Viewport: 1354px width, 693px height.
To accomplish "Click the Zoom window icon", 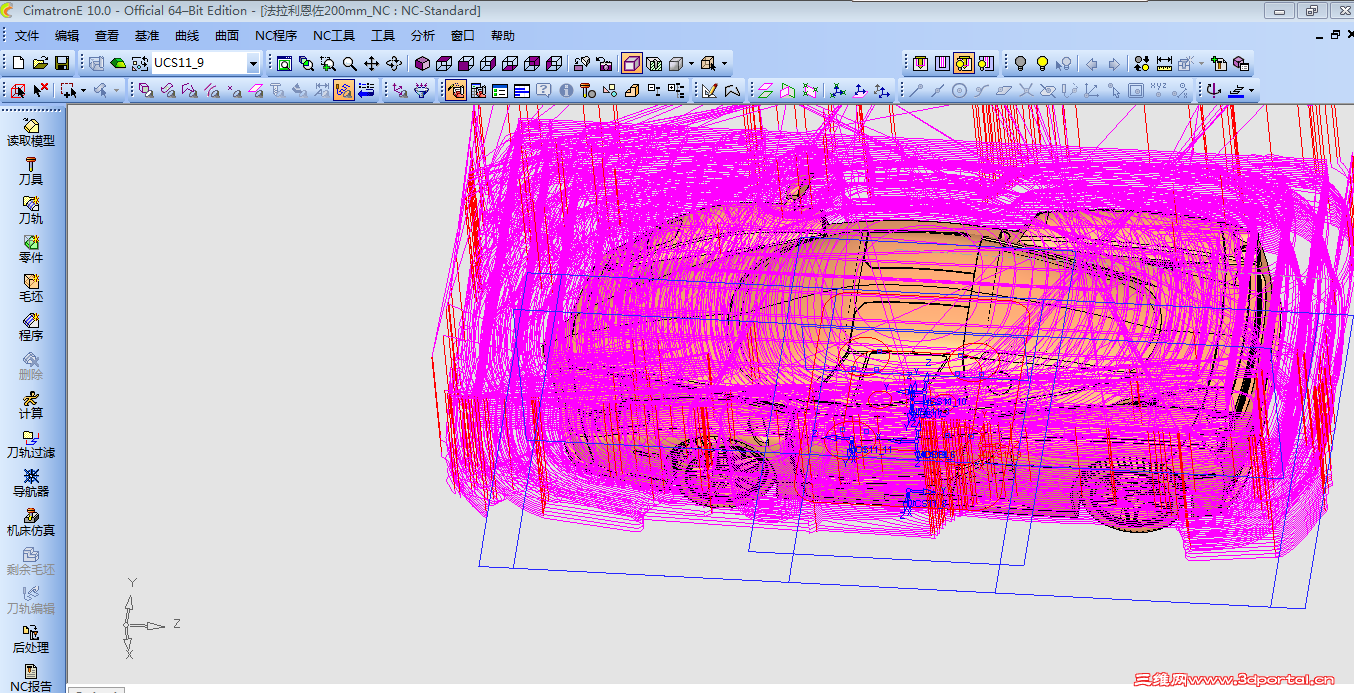I will [326, 63].
